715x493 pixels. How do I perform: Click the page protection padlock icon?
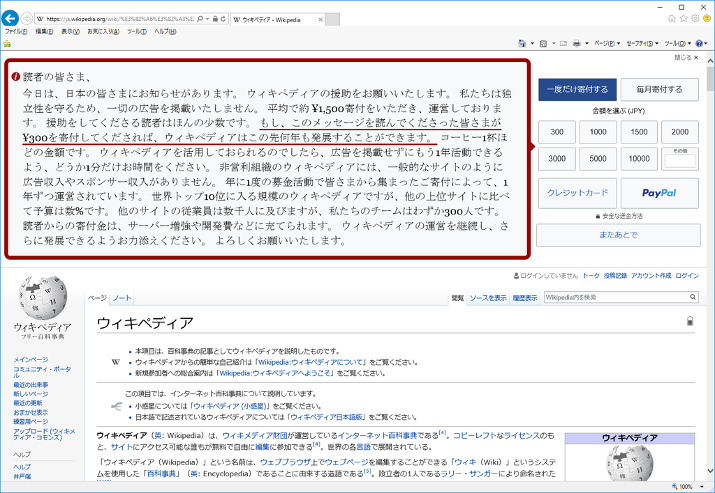pos(690,321)
